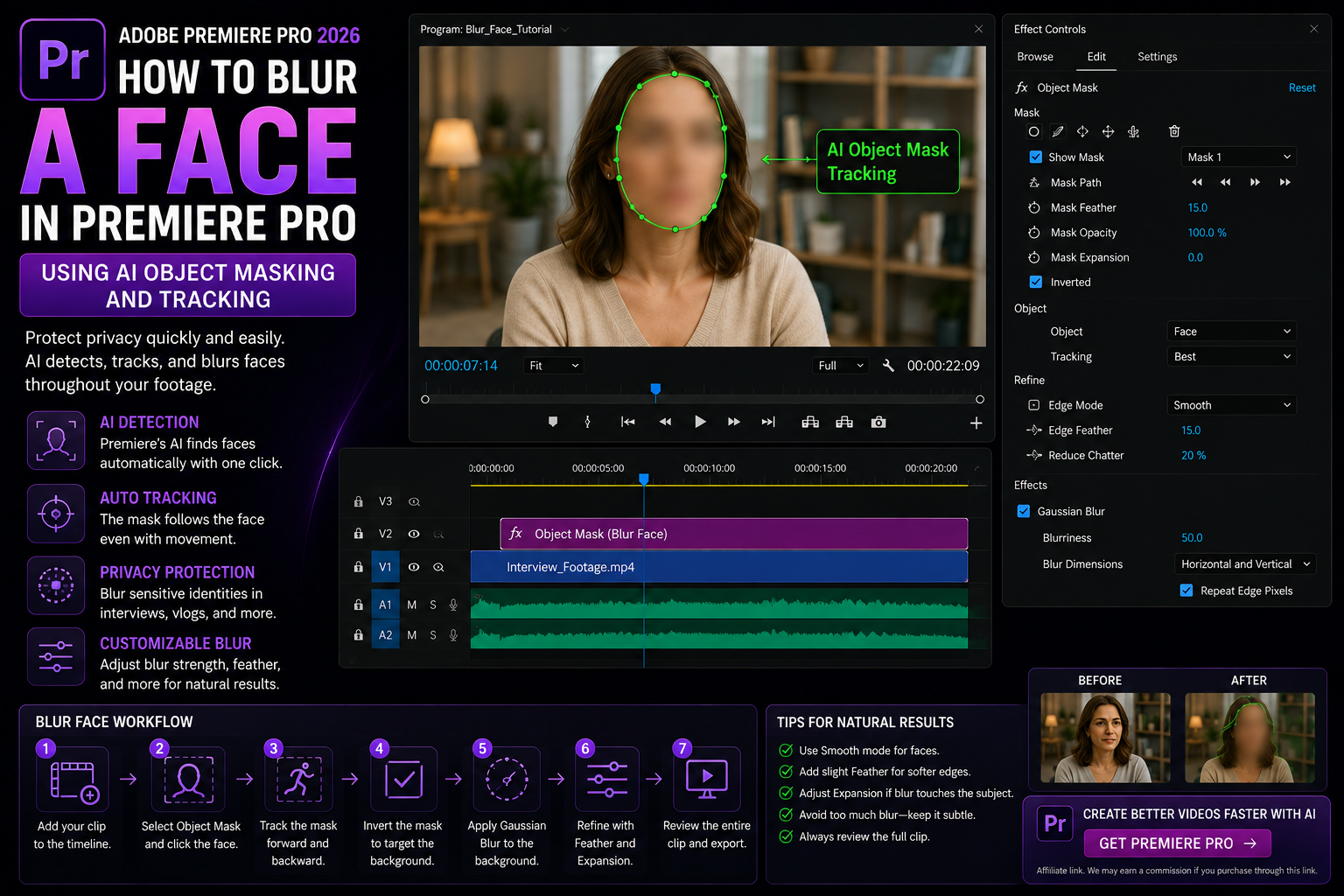1344x896 pixels.
Task: Click the Reduce Chatter value 20 %
Action: click(x=1193, y=455)
